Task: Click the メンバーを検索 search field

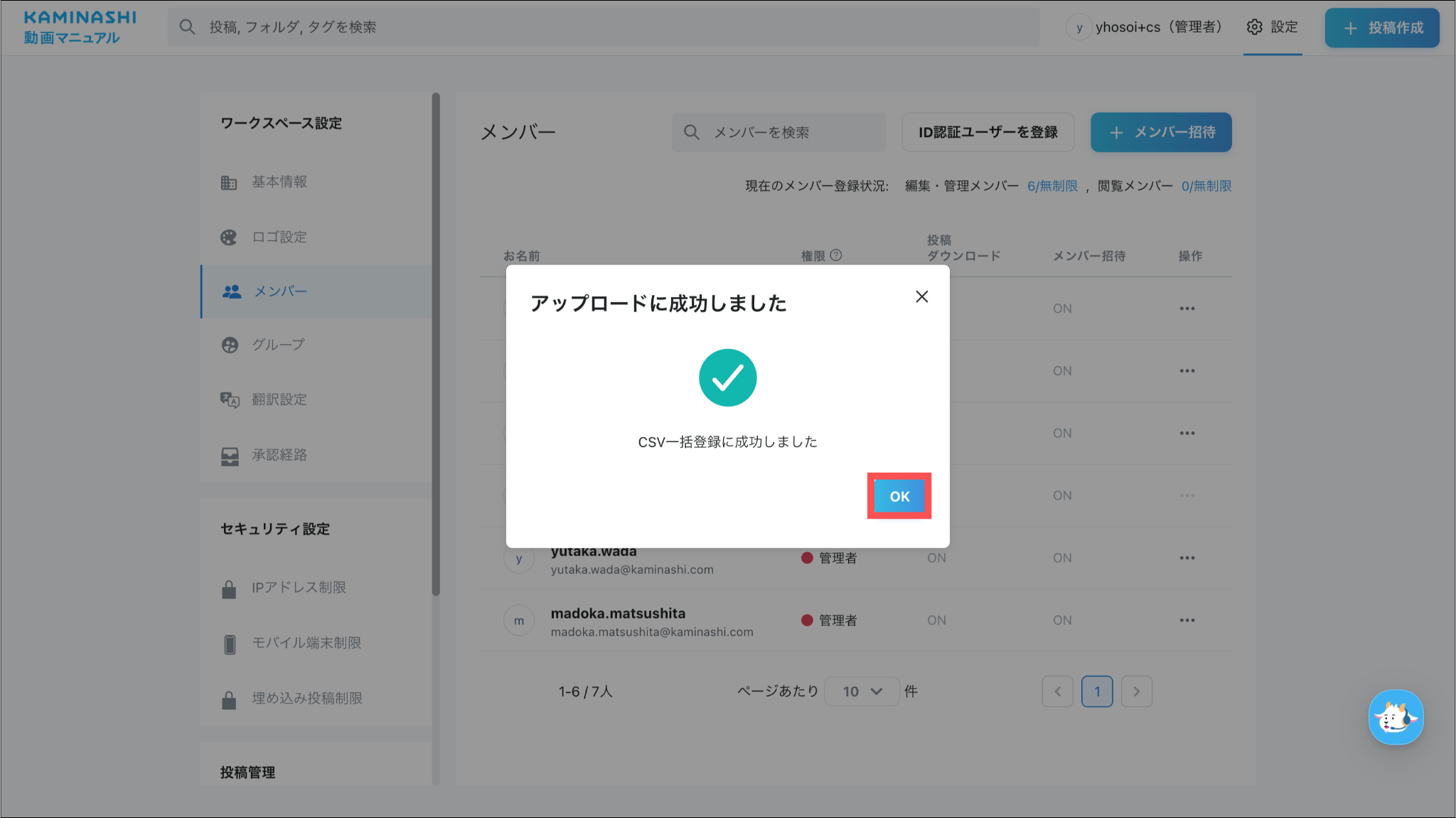Action: [779, 132]
